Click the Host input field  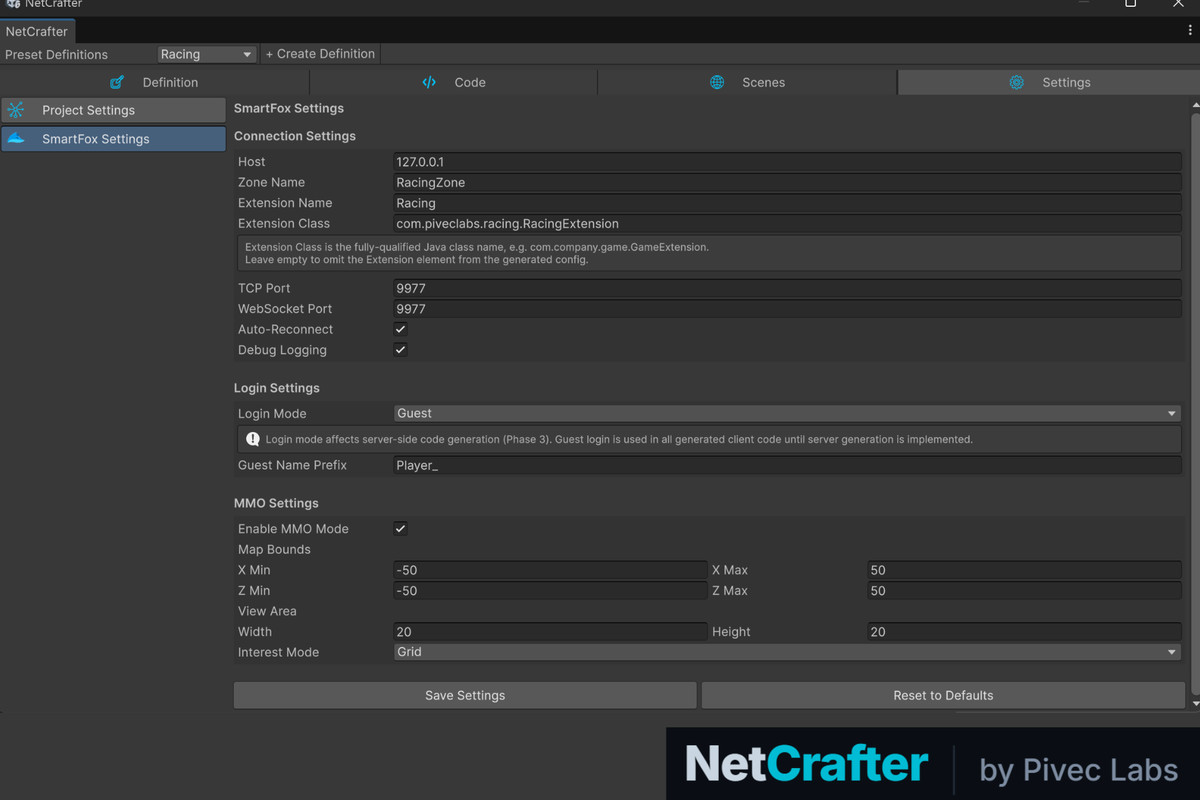click(x=788, y=162)
